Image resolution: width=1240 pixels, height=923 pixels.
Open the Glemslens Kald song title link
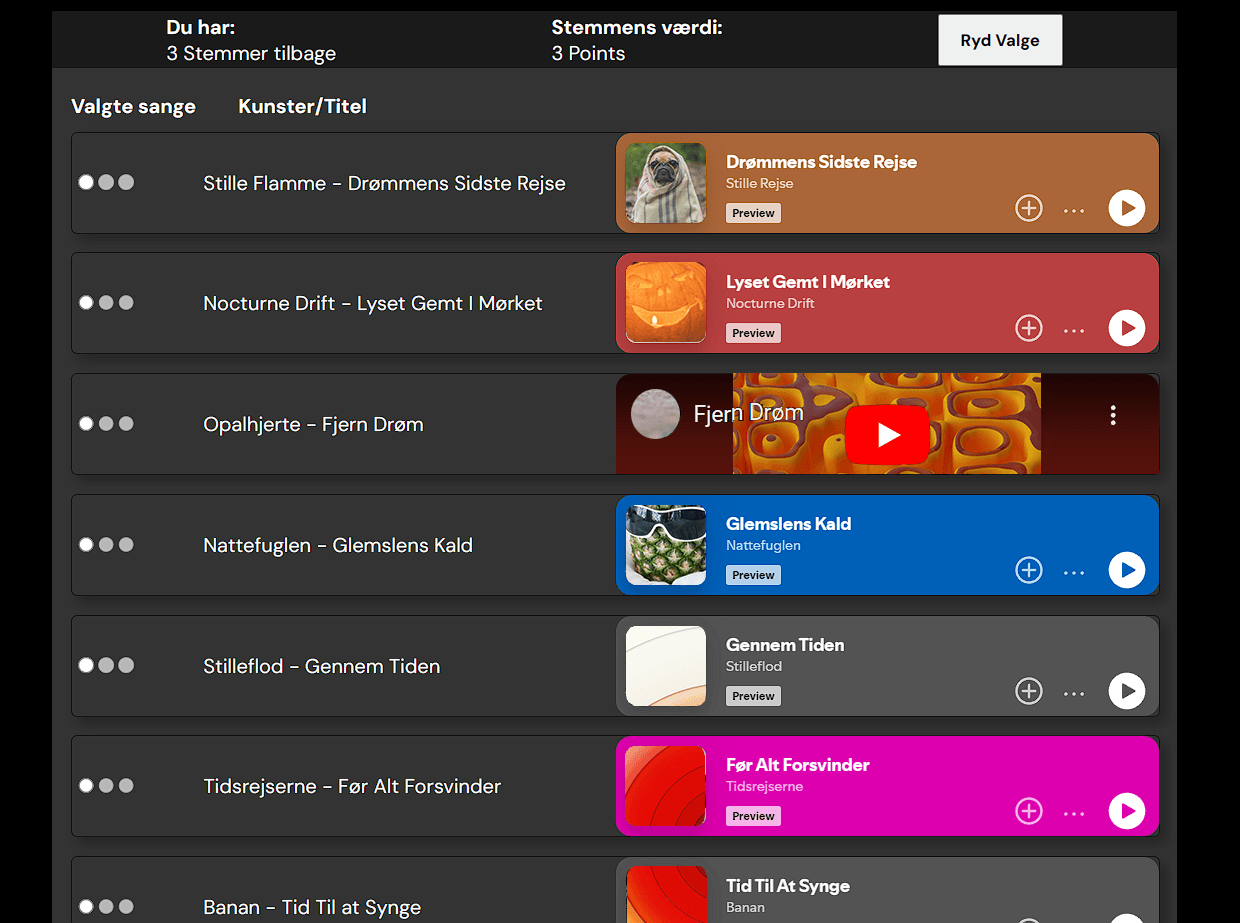788,524
